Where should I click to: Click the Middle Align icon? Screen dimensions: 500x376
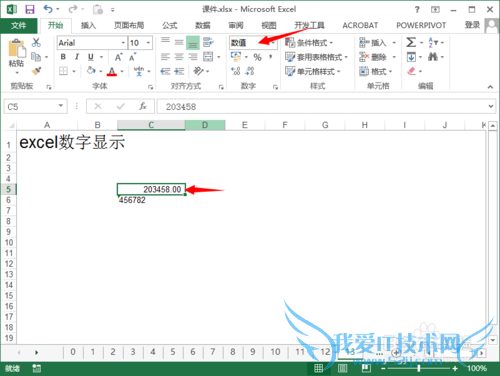179,42
